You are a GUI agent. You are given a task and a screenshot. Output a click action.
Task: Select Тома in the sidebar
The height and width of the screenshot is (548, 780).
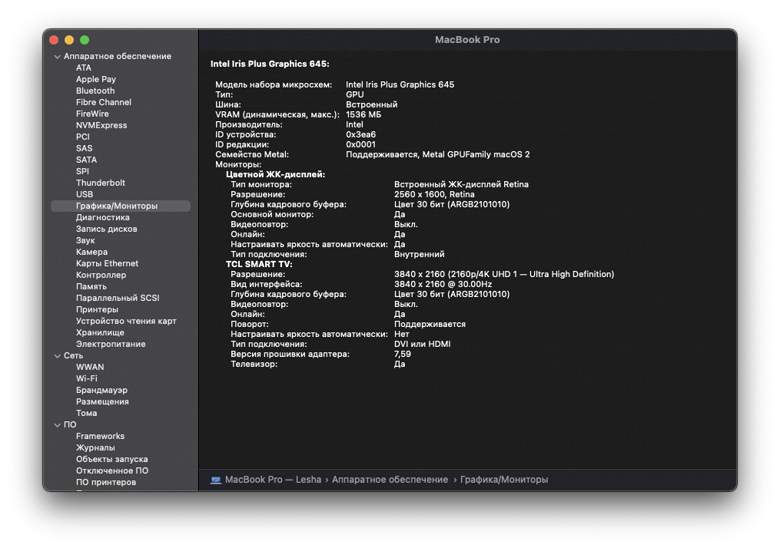[86, 413]
